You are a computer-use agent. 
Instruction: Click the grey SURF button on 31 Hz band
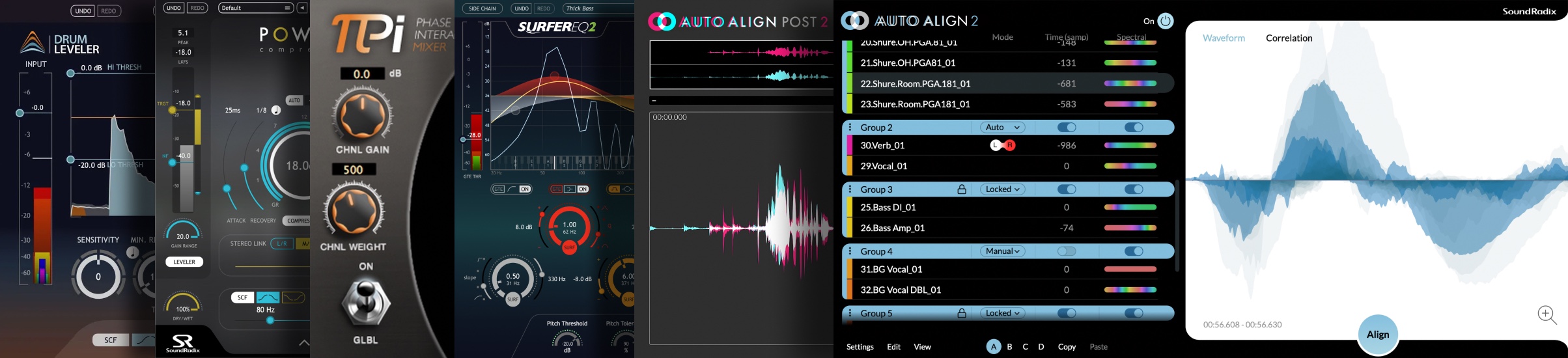coord(513,299)
